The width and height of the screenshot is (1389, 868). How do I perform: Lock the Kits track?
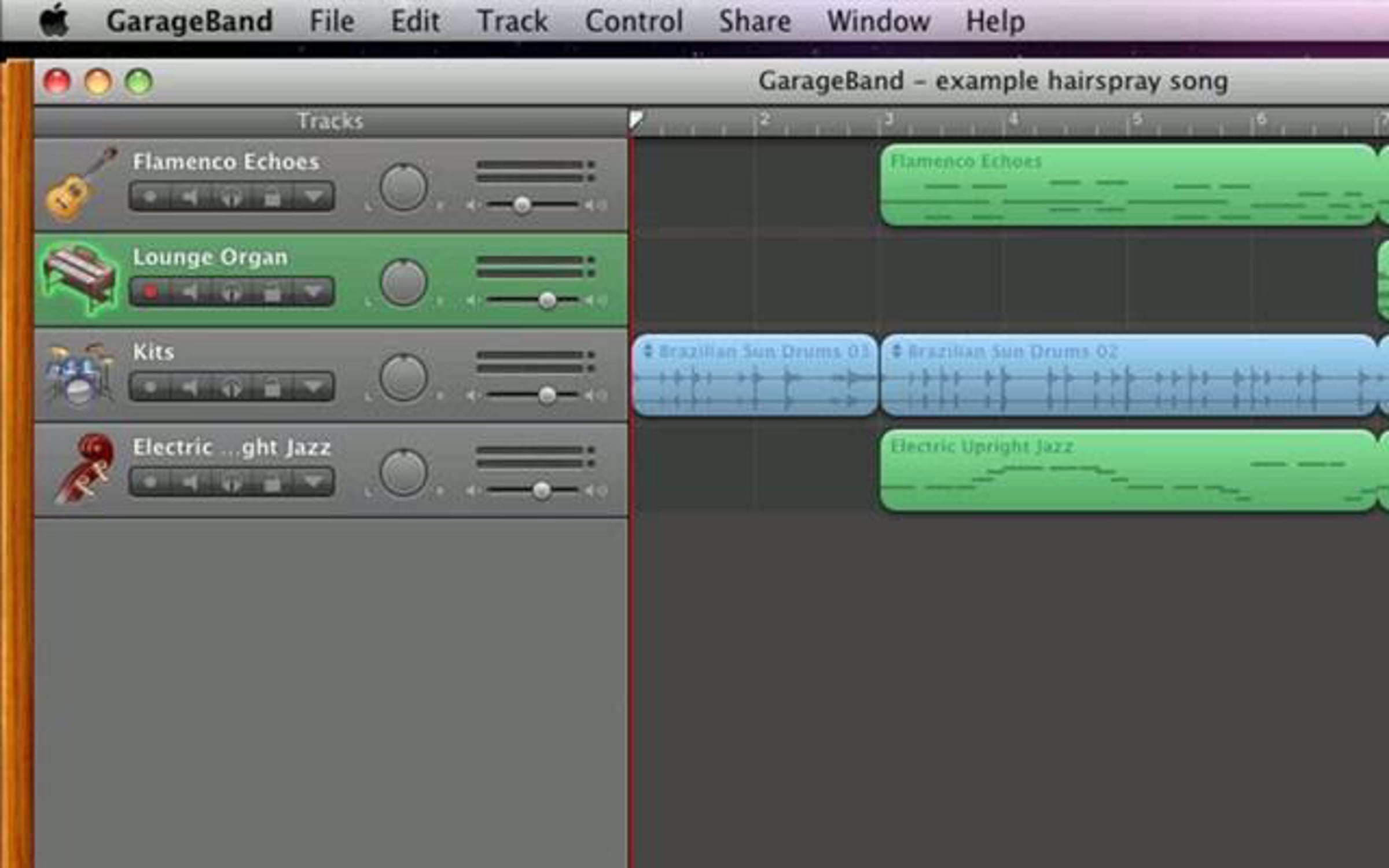click(272, 387)
